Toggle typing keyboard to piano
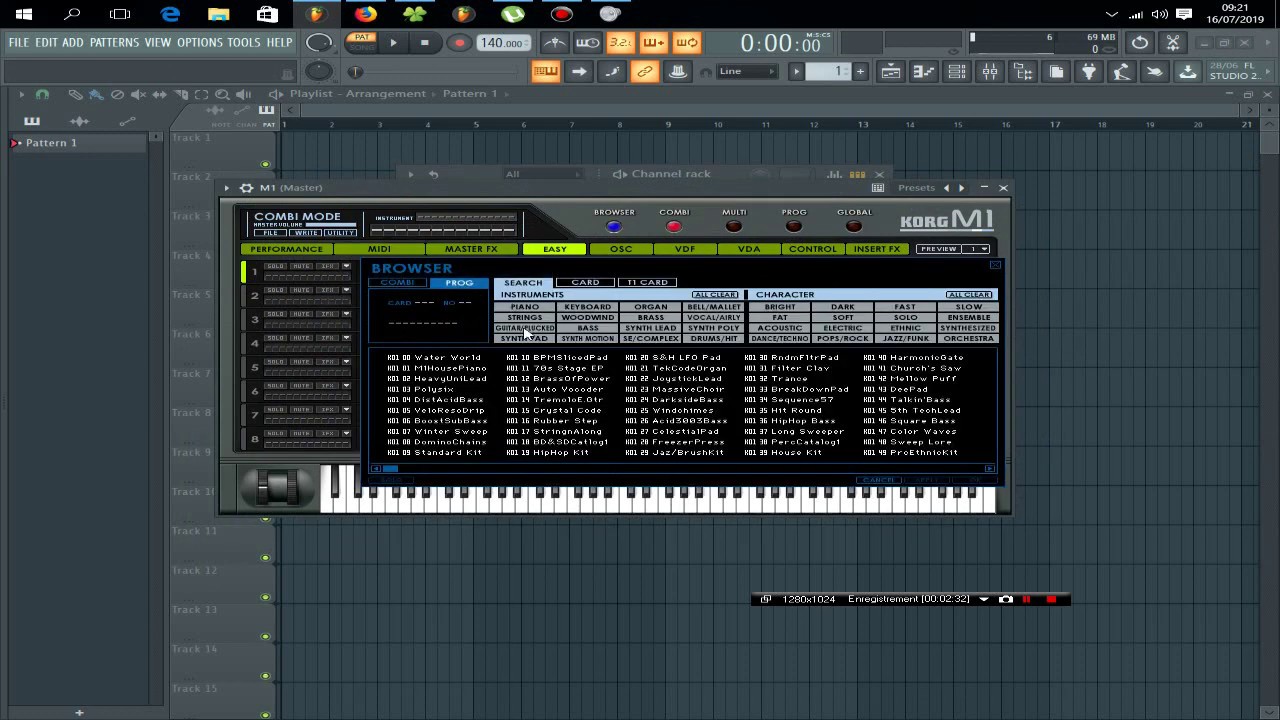 coord(545,71)
